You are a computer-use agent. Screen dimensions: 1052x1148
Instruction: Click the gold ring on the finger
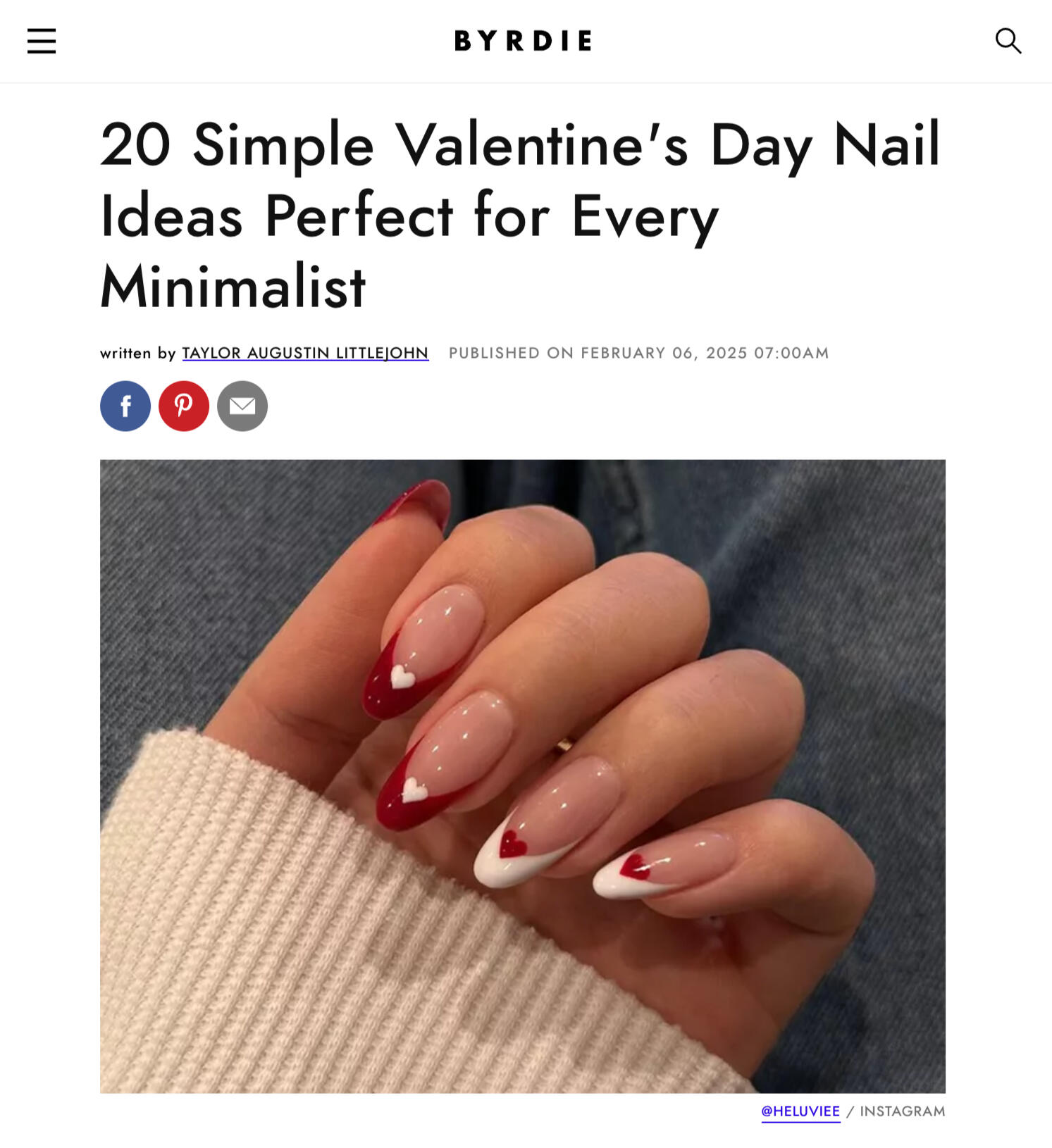point(564,747)
